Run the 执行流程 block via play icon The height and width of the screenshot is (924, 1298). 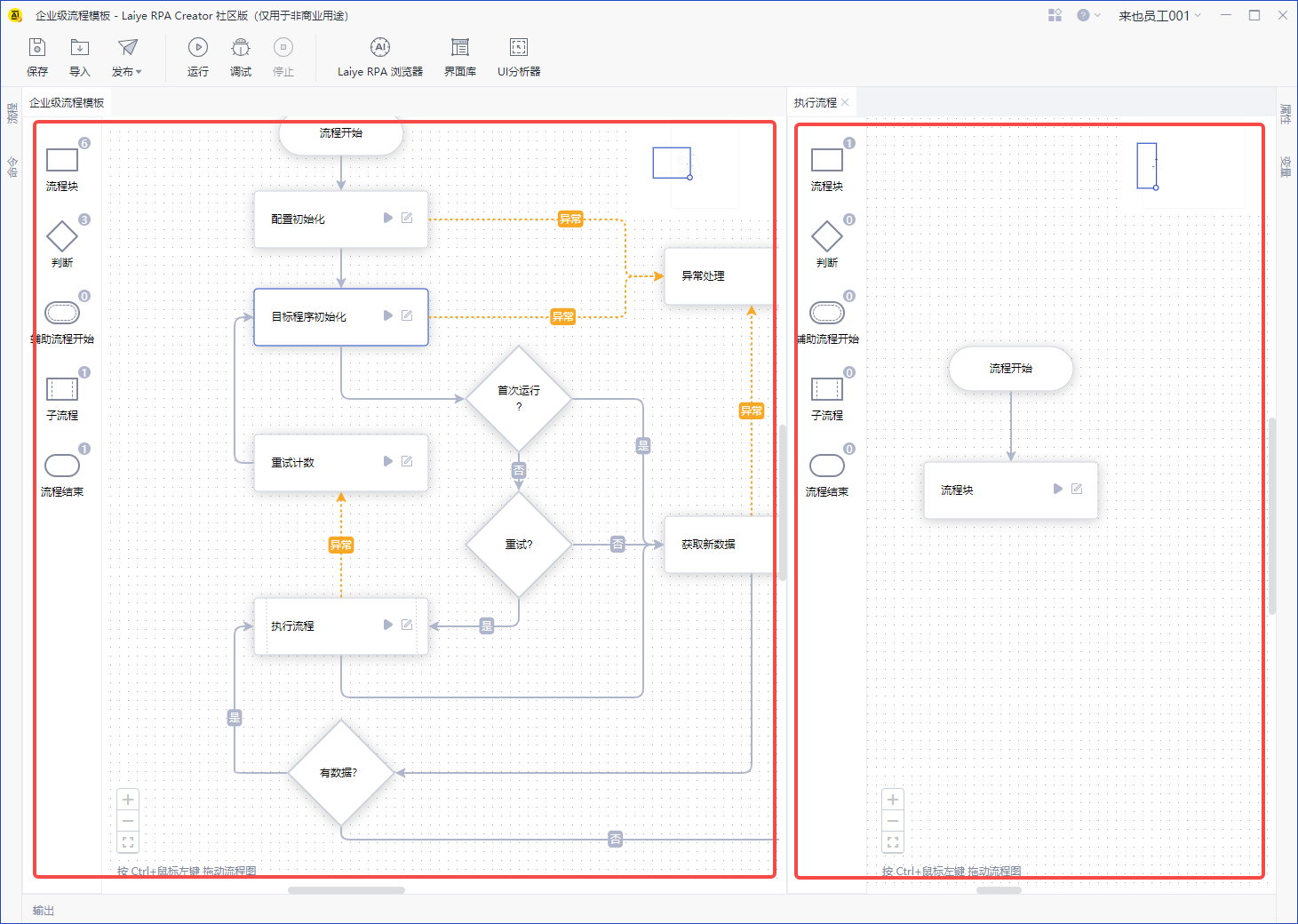pyautogui.click(x=388, y=625)
